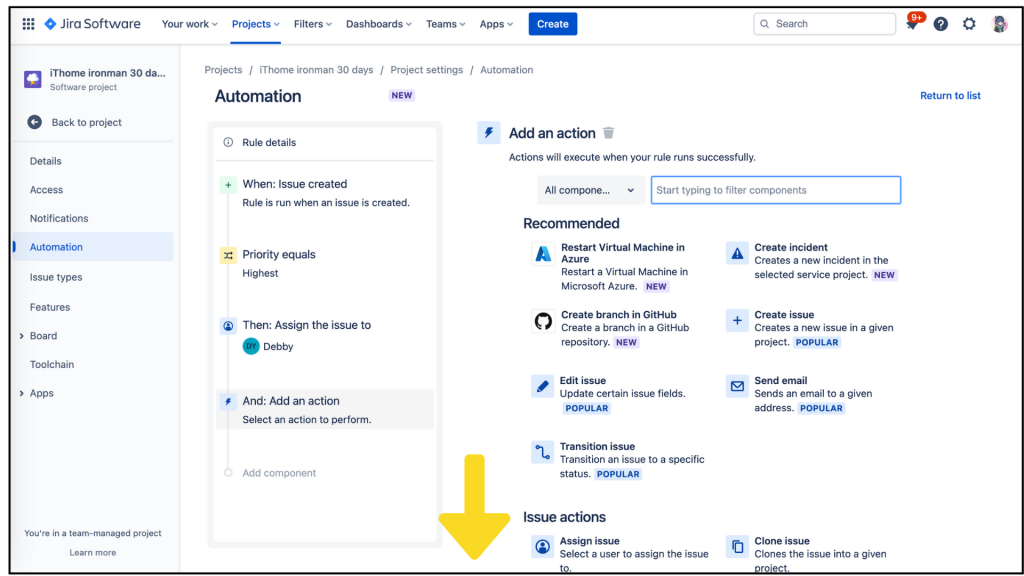This screenshot has height=576, width=1024.
Task: Open the Apps dropdown in top navigation
Action: point(496,24)
